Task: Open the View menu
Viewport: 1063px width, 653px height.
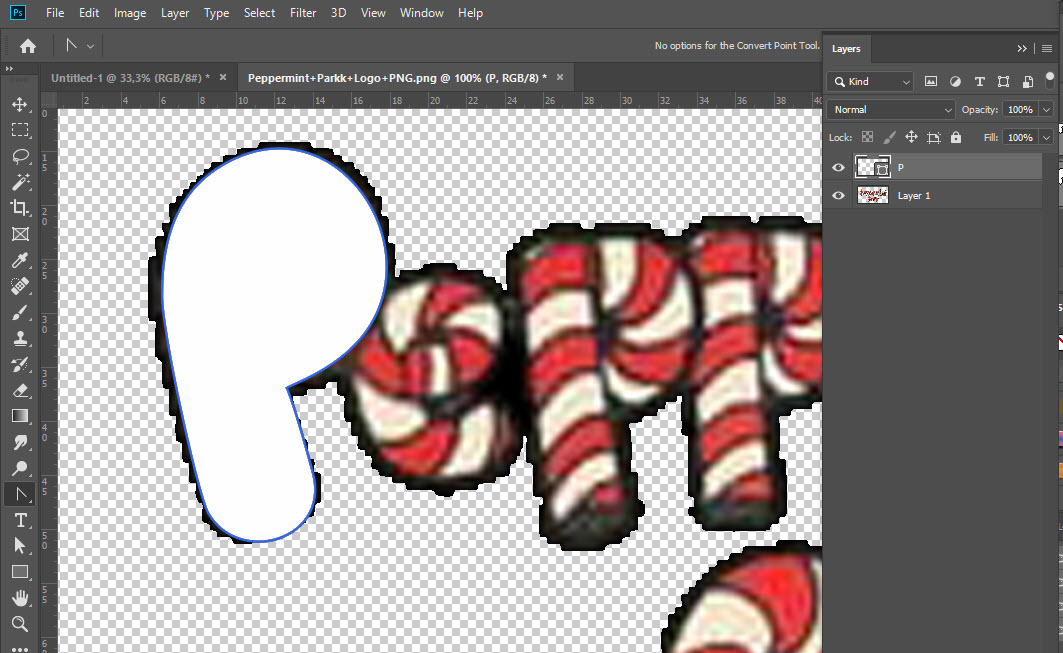Action: (x=373, y=13)
